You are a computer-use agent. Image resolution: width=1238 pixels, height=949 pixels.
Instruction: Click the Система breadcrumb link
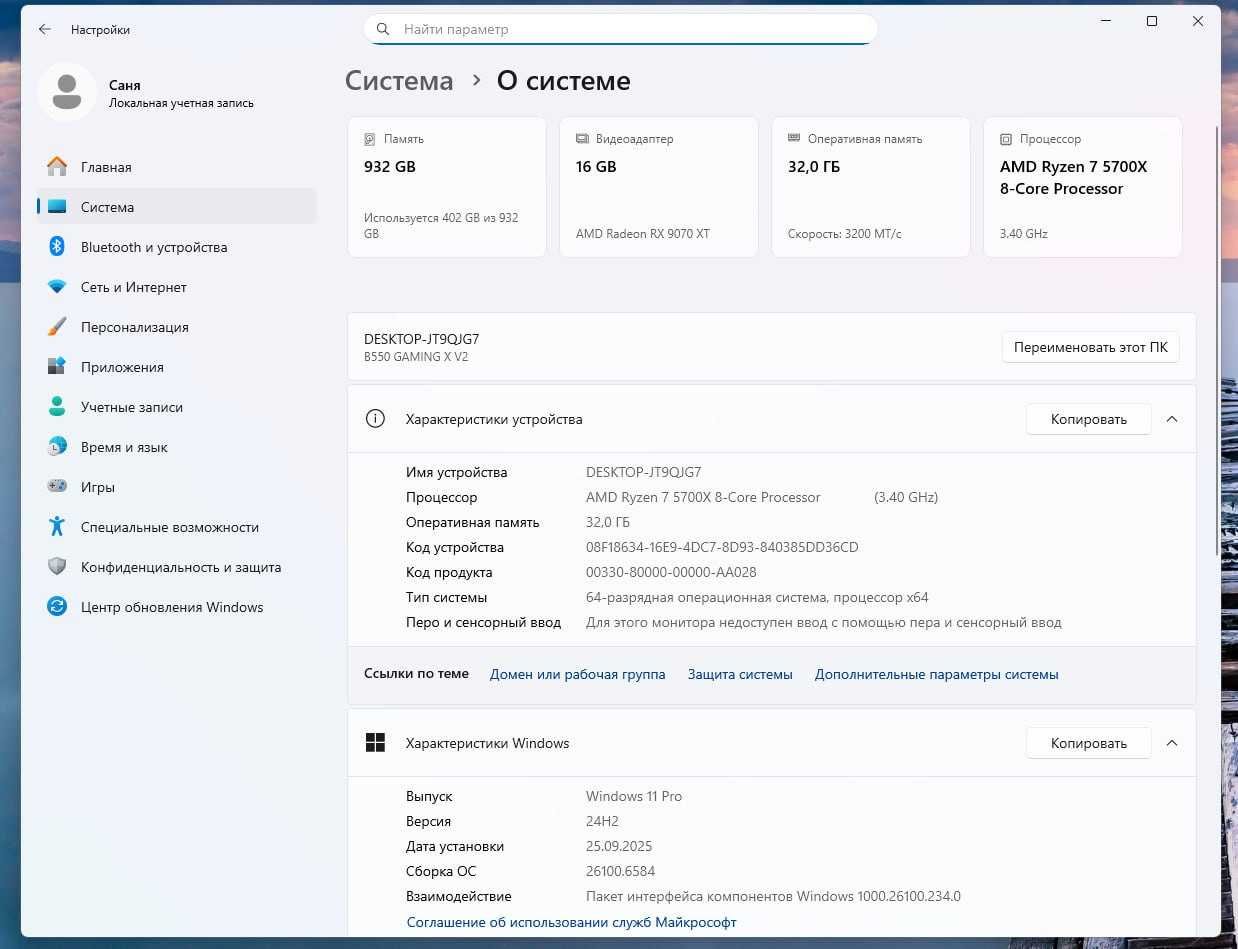tap(399, 81)
